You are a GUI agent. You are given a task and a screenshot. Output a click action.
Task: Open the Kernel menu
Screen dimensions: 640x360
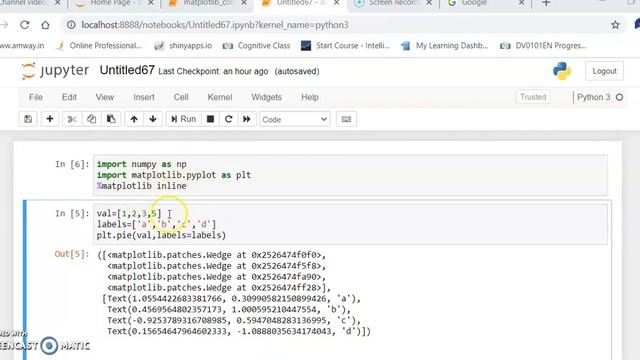click(x=220, y=97)
